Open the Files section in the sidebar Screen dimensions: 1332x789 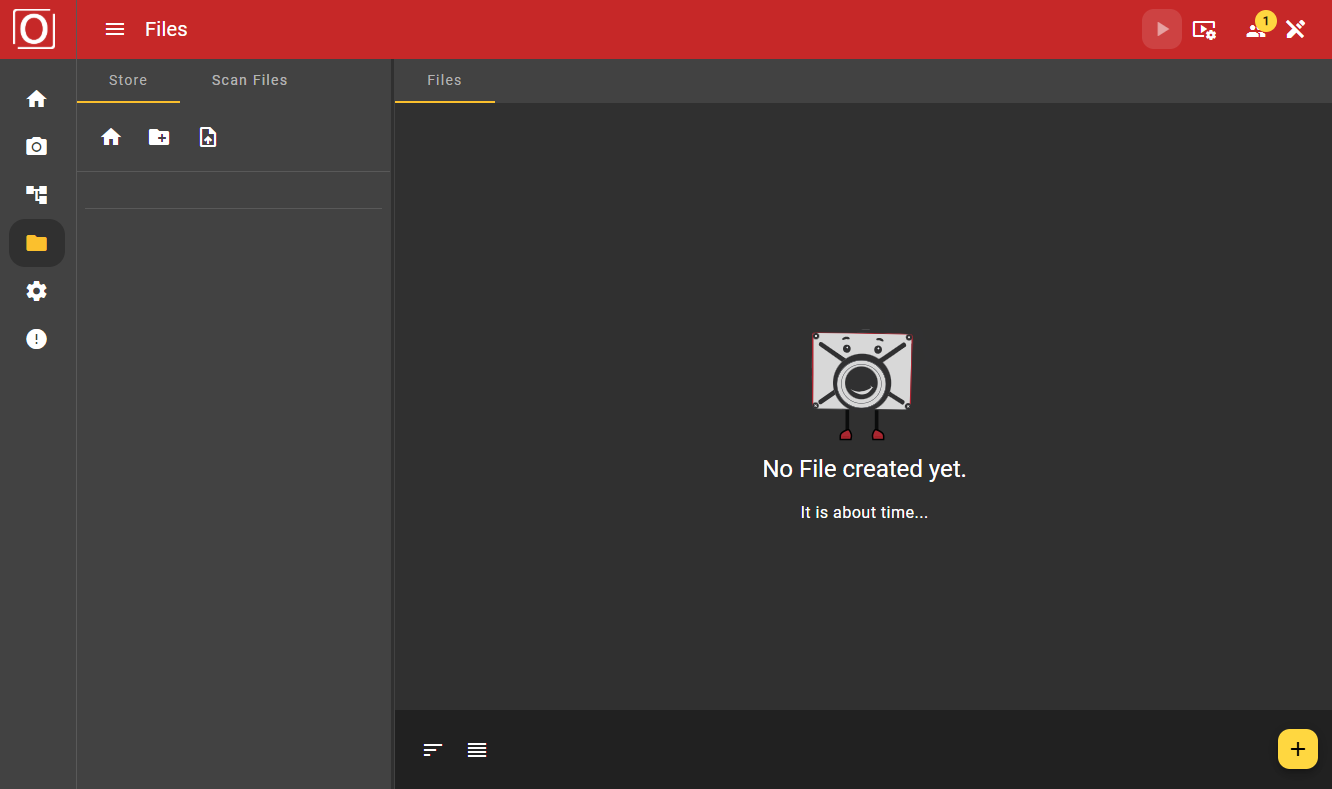[x=36, y=242]
